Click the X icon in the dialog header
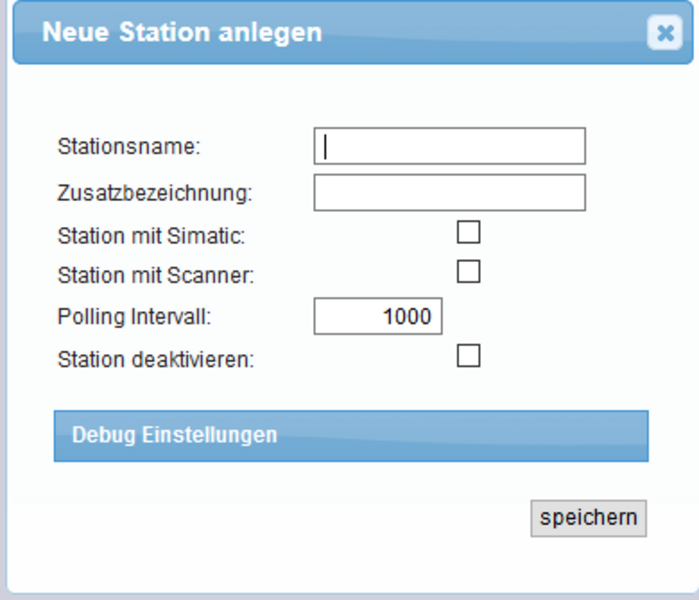 [664, 33]
